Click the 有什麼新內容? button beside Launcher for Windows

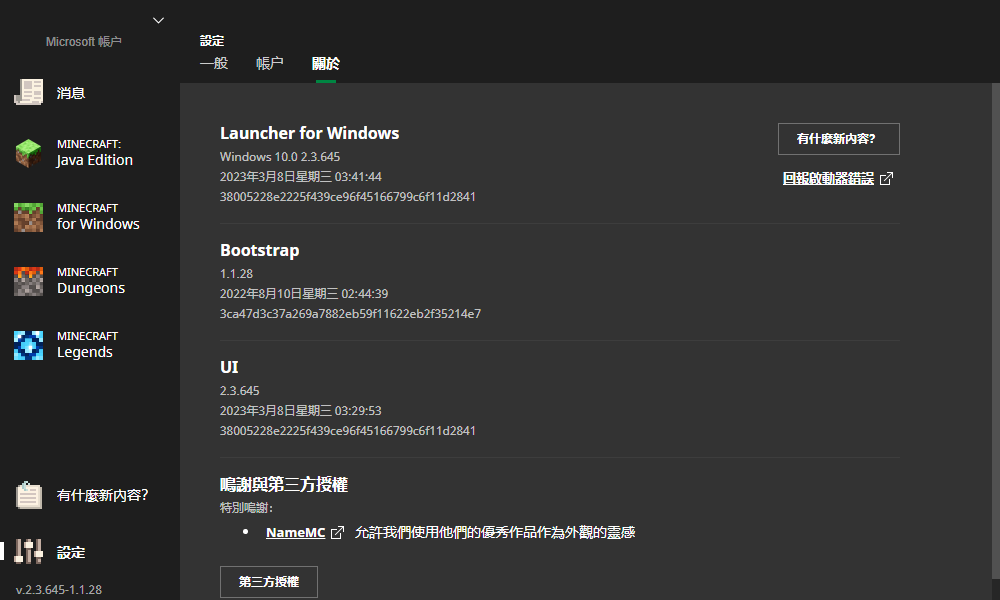coord(839,139)
